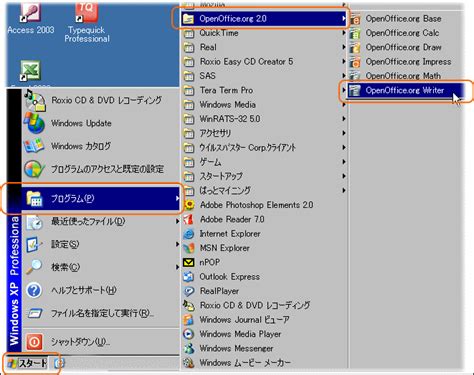Expand the 設定(S) submenu arrow
474x375 pixels.
click(x=177, y=244)
